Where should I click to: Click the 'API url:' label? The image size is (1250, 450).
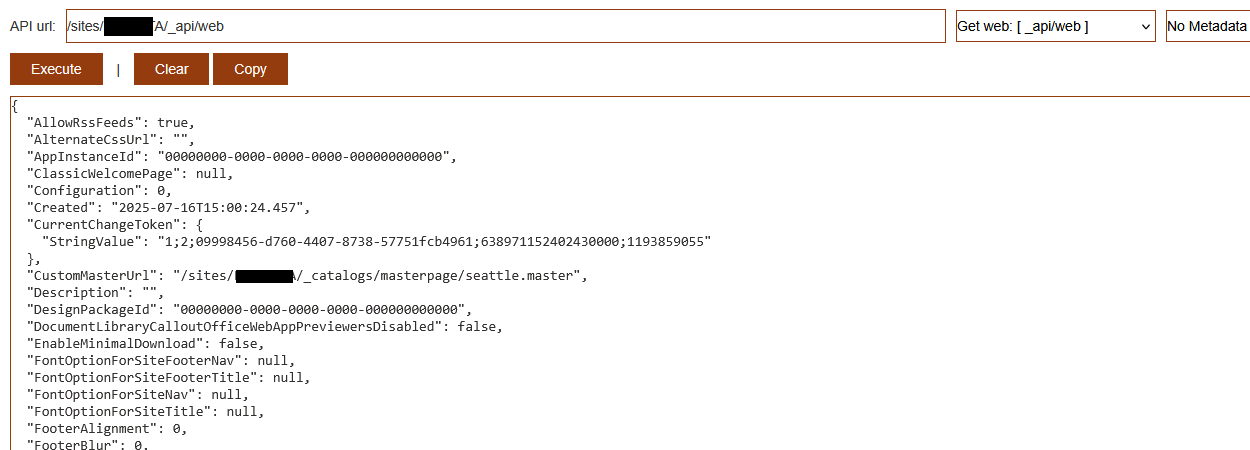[x=33, y=26]
